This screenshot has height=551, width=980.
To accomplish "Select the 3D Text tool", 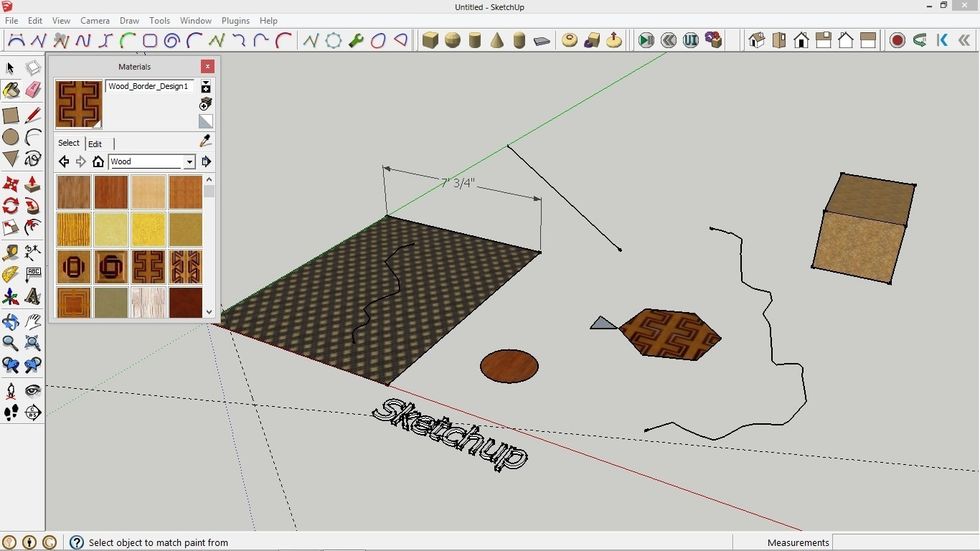I will 32,296.
